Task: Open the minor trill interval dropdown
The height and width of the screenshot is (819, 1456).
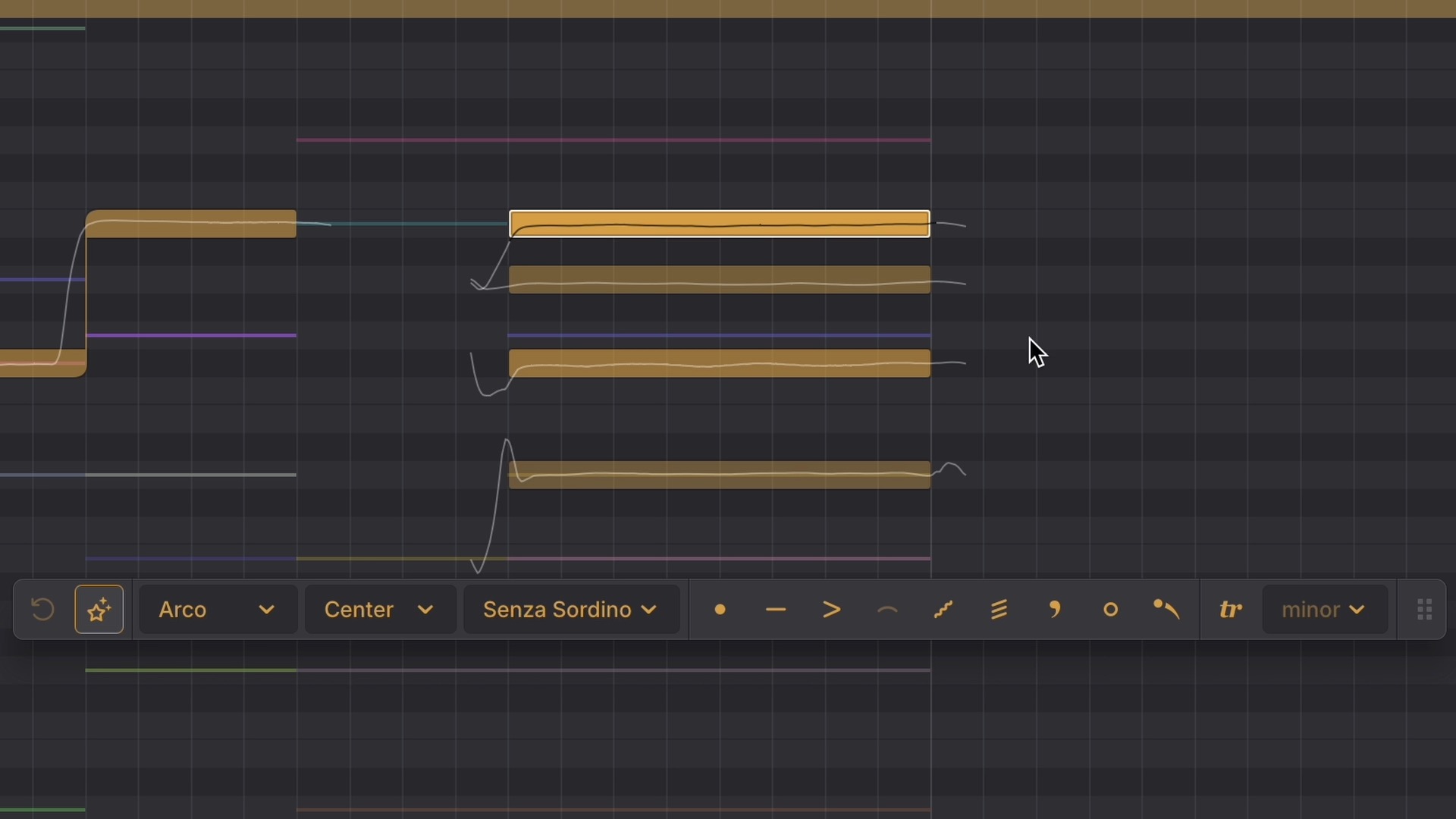Action: pos(1324,610)
